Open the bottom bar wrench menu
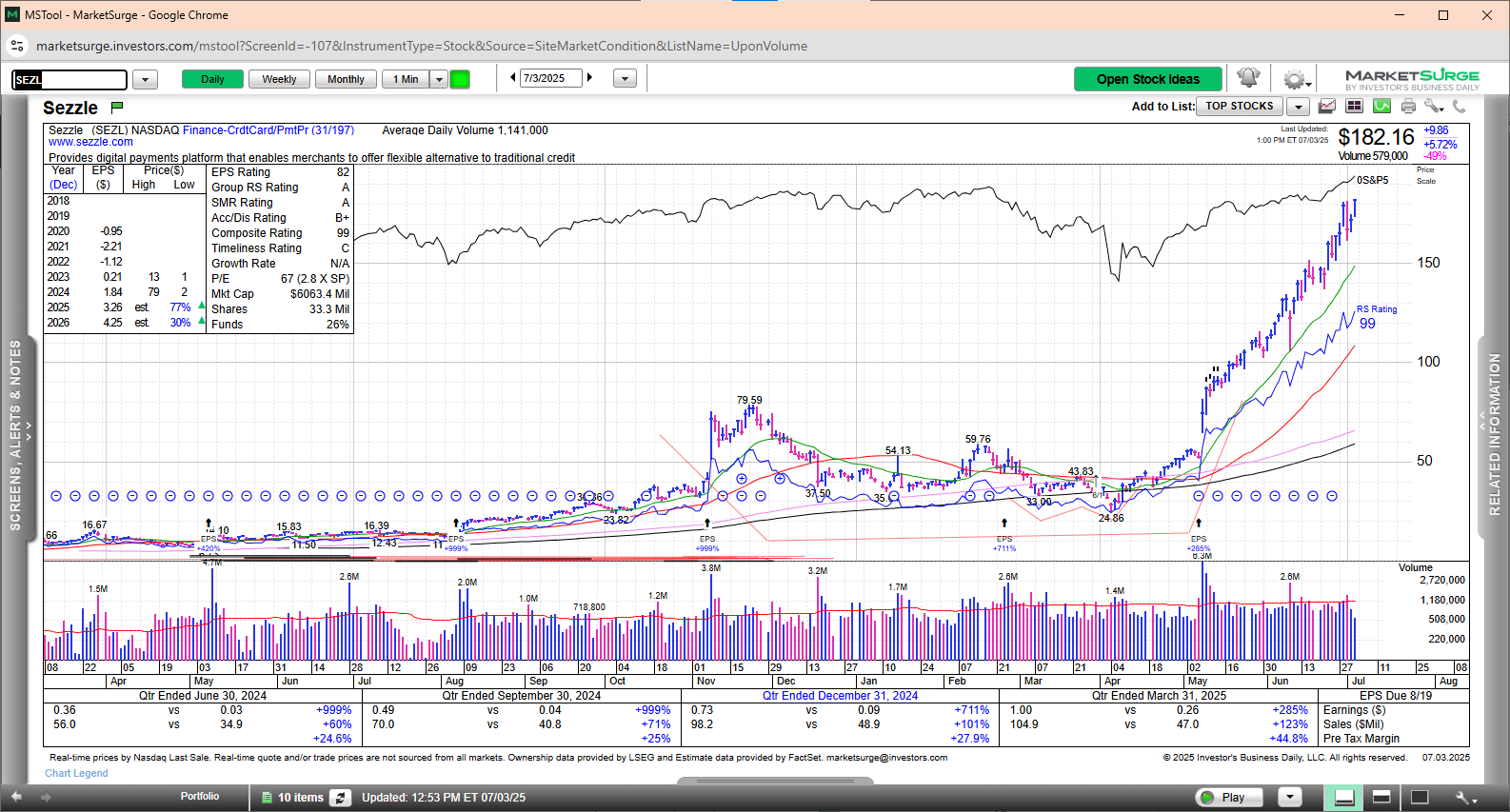 [x=1465, y=798]
